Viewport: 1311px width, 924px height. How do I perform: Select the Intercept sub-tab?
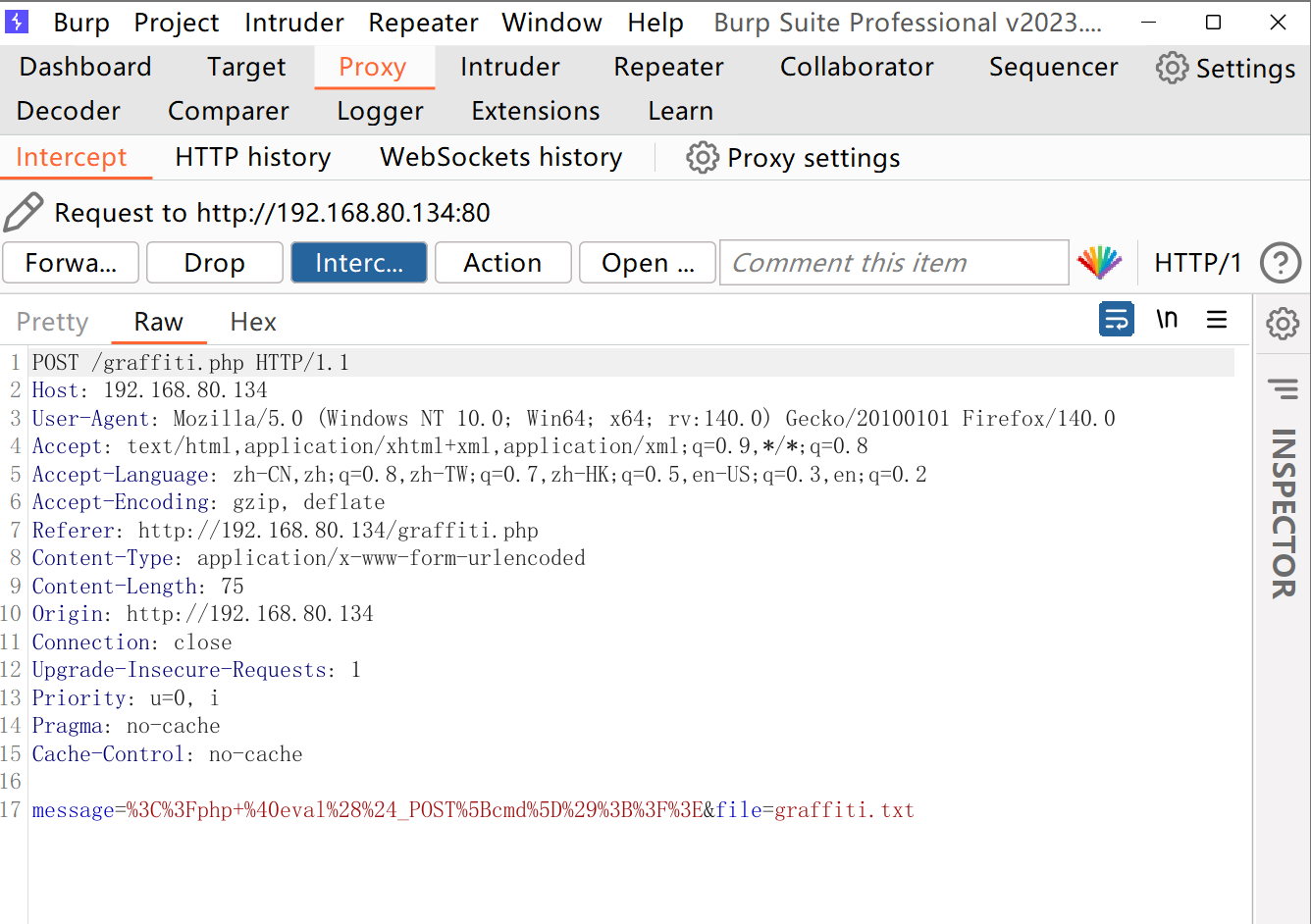tap(72, 157)
